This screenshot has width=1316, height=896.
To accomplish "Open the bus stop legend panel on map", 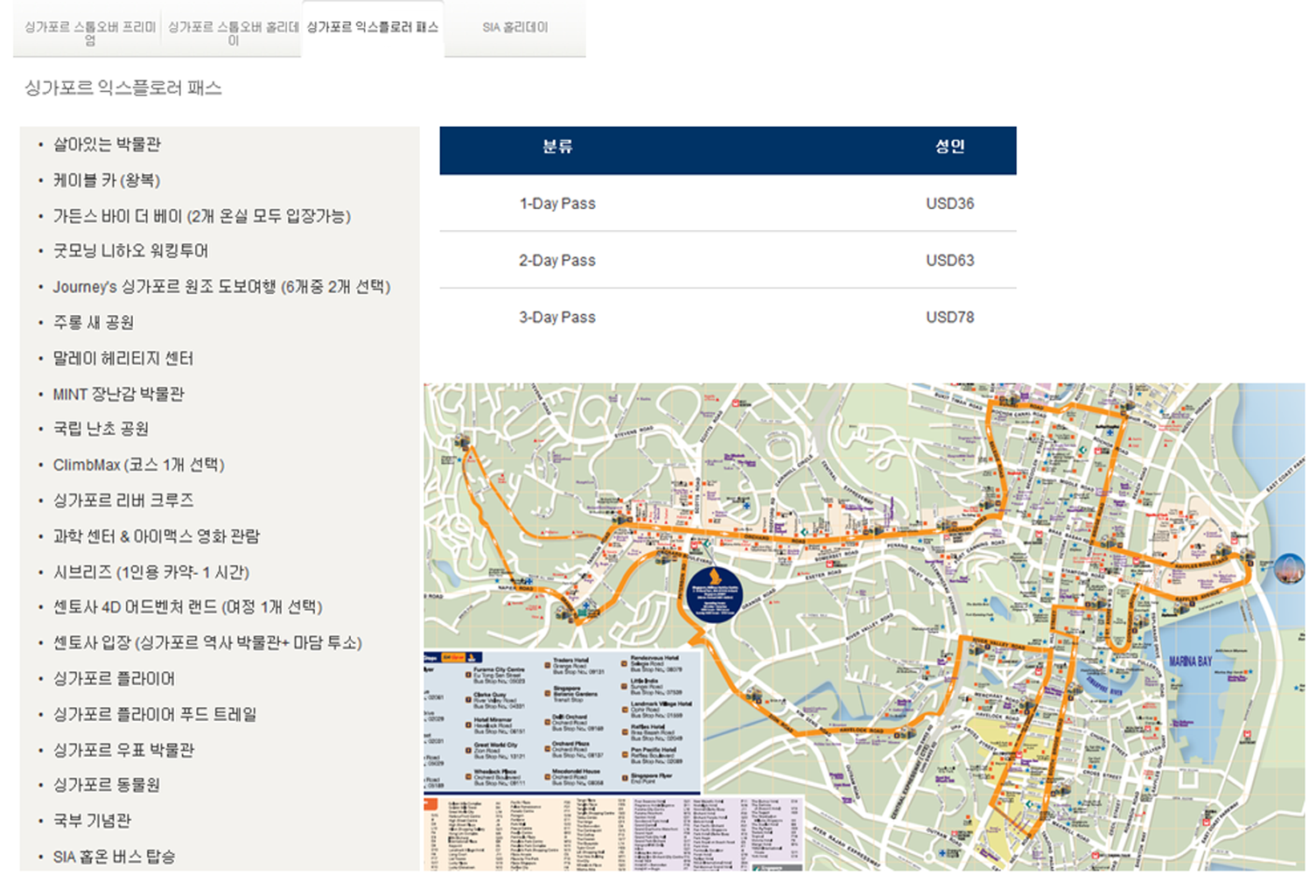I will pos(562,722).
